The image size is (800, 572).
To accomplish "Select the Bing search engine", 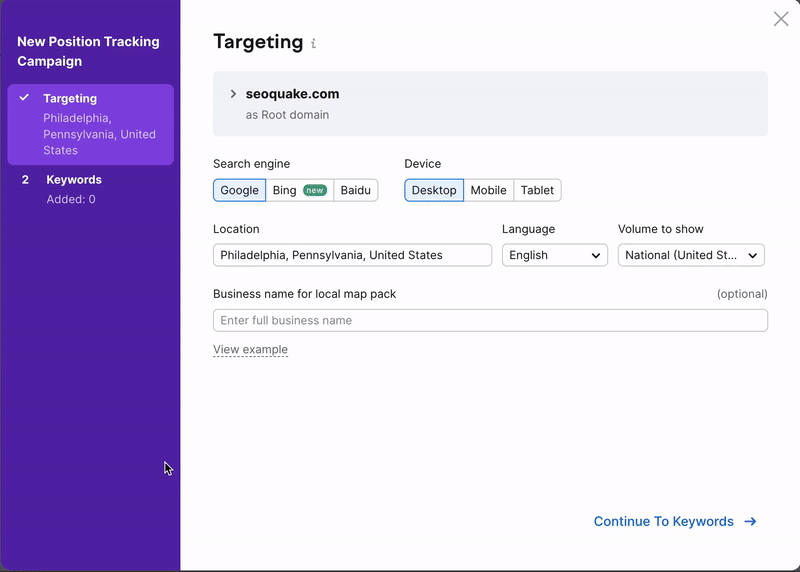I will (x=299, y=190).
